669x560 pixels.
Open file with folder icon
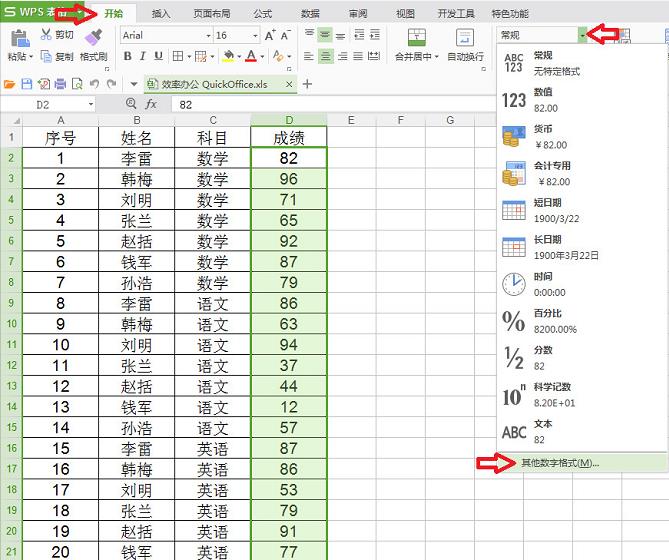[x=9, y=84]
